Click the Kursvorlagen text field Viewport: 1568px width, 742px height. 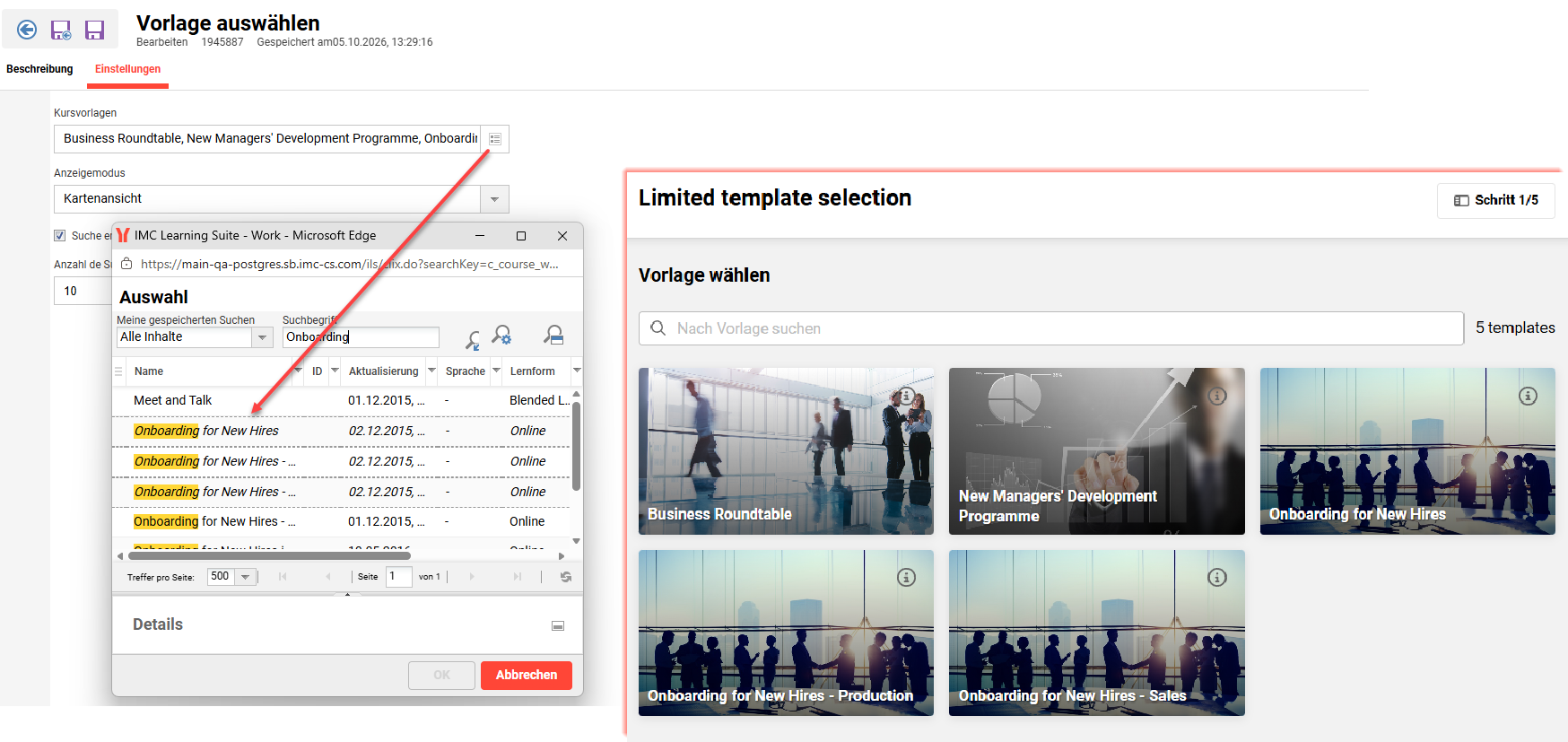coord(267,139)
